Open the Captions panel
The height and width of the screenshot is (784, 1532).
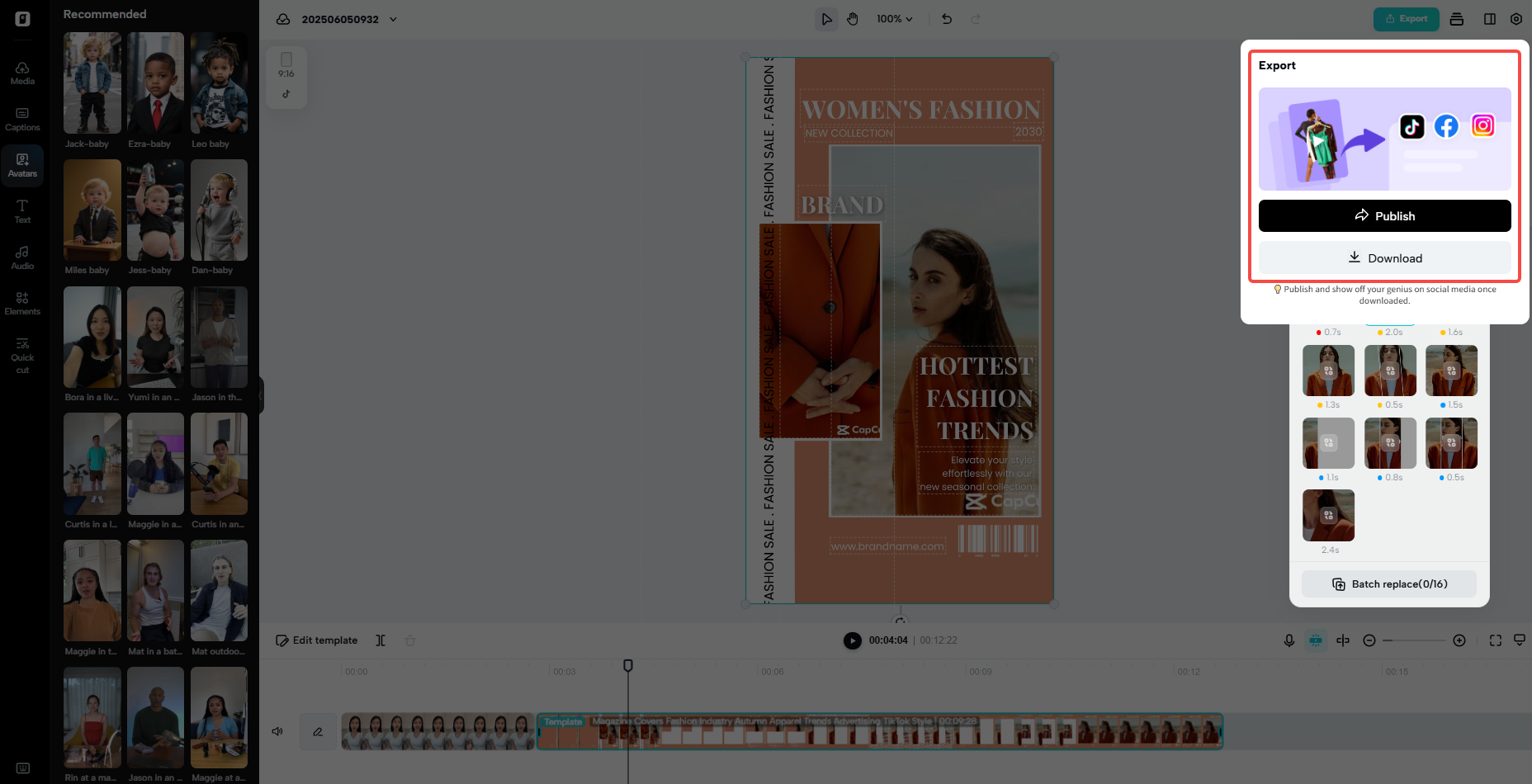(x=22, y=119)
